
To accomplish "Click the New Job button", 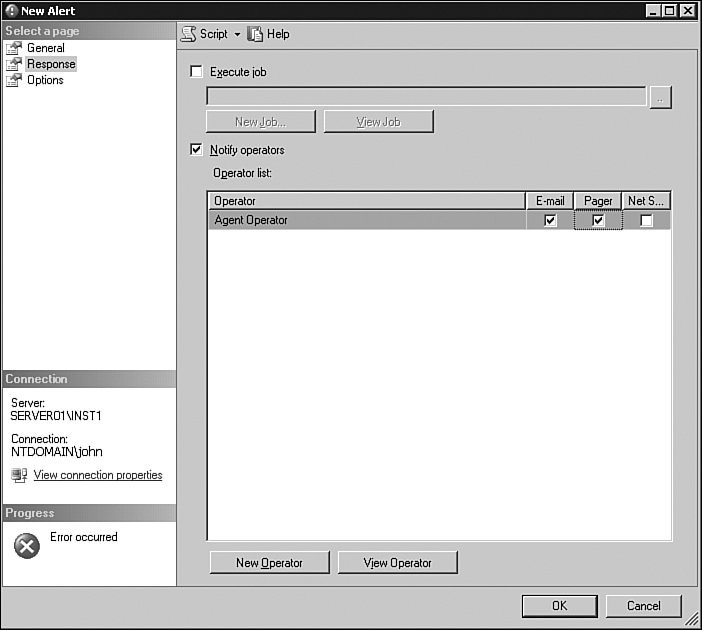I will tap(261, 122).
